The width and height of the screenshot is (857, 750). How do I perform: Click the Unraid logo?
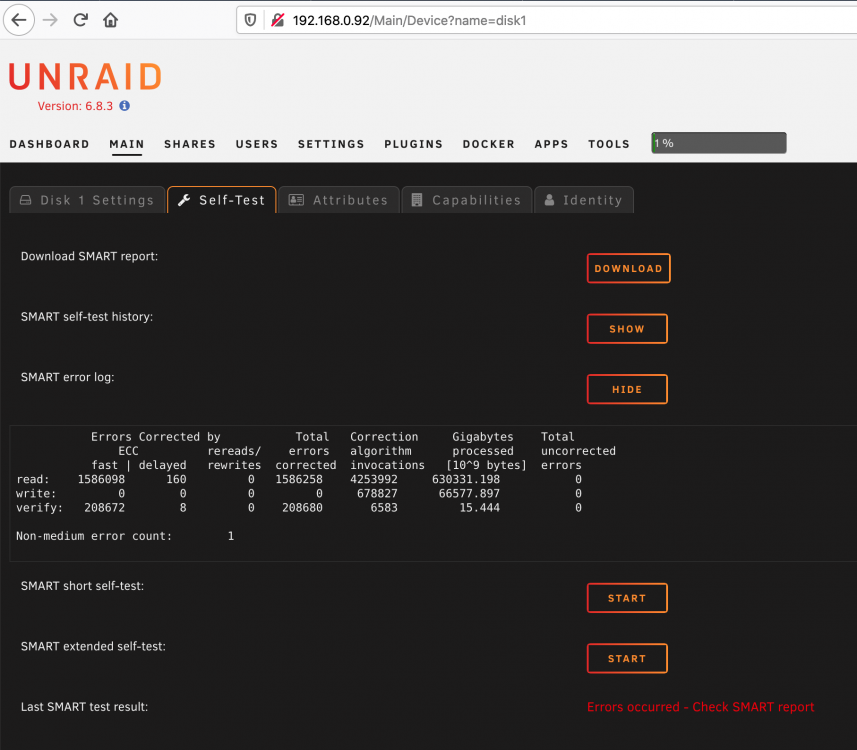[x=85, y=76]
